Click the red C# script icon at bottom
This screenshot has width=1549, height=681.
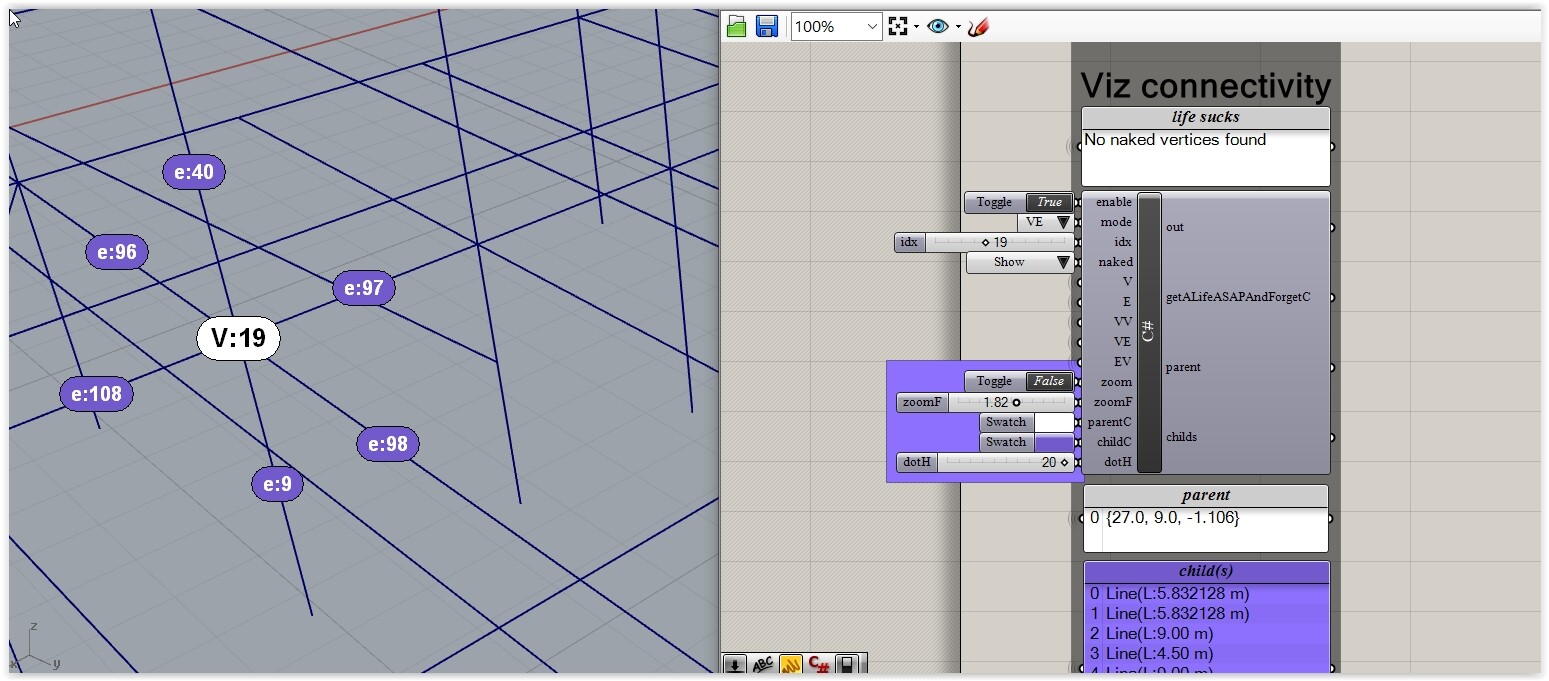pos(819,665)
